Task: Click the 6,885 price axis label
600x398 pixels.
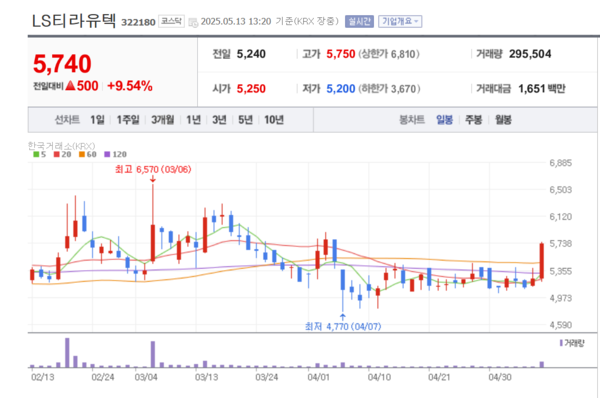Action: 561,163
